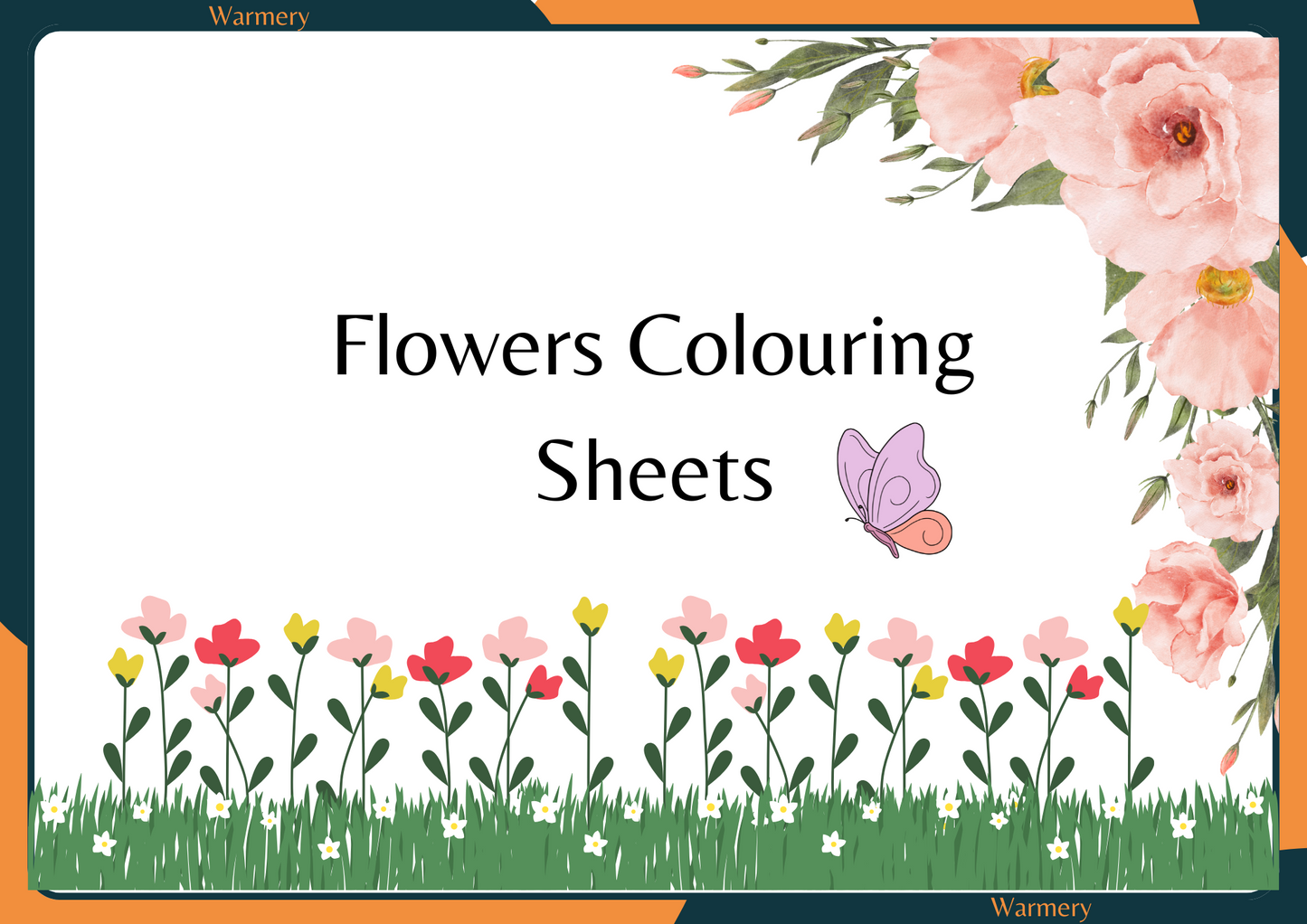Click the Warmery watermark at the top
The height and width of the screenshot is (924, 1307).
[x=259, y=16]
